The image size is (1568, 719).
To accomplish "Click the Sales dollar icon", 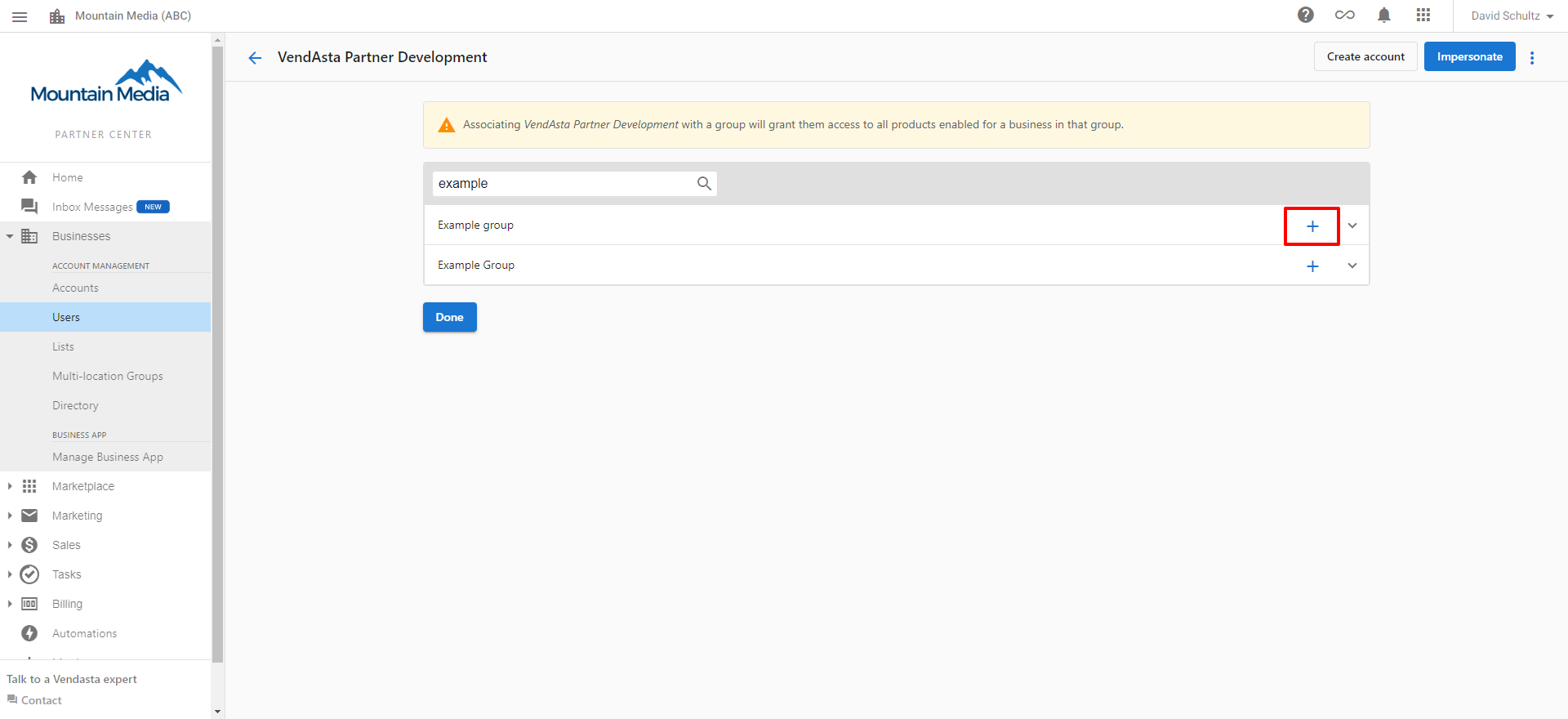I will (29, 545).
